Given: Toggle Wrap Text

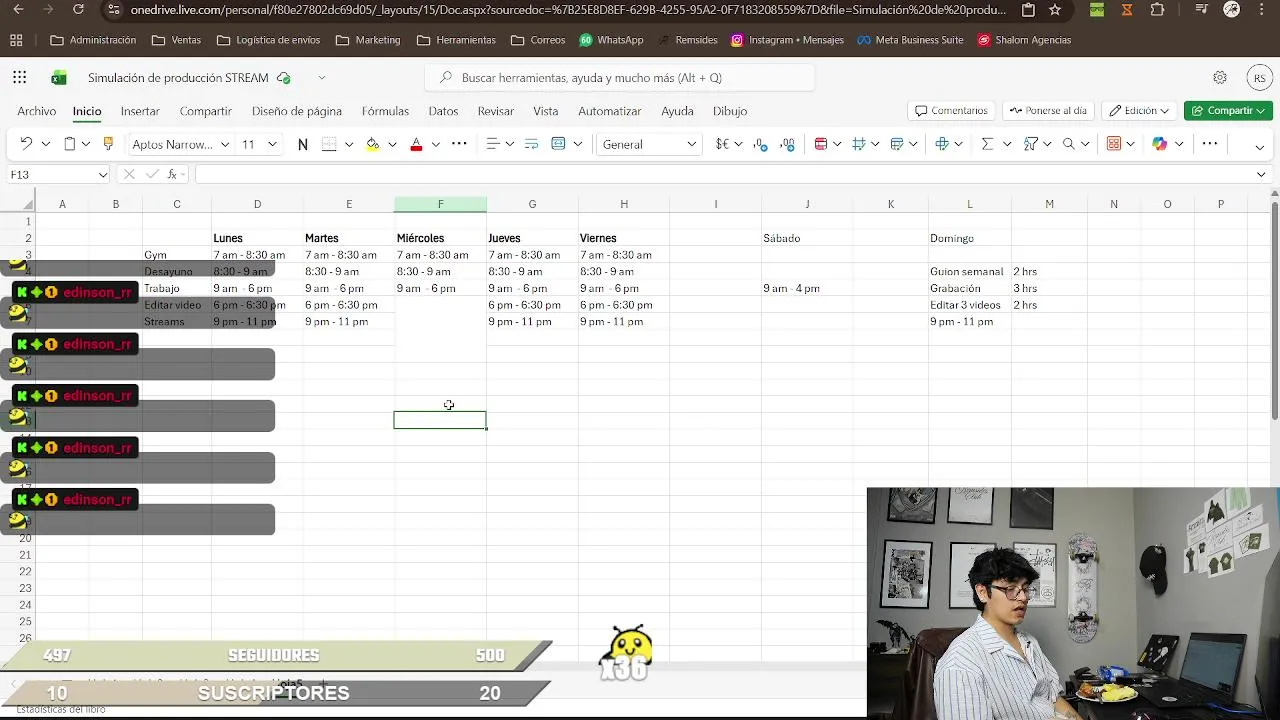Looking at the screenshot, I should click(531, 144).
